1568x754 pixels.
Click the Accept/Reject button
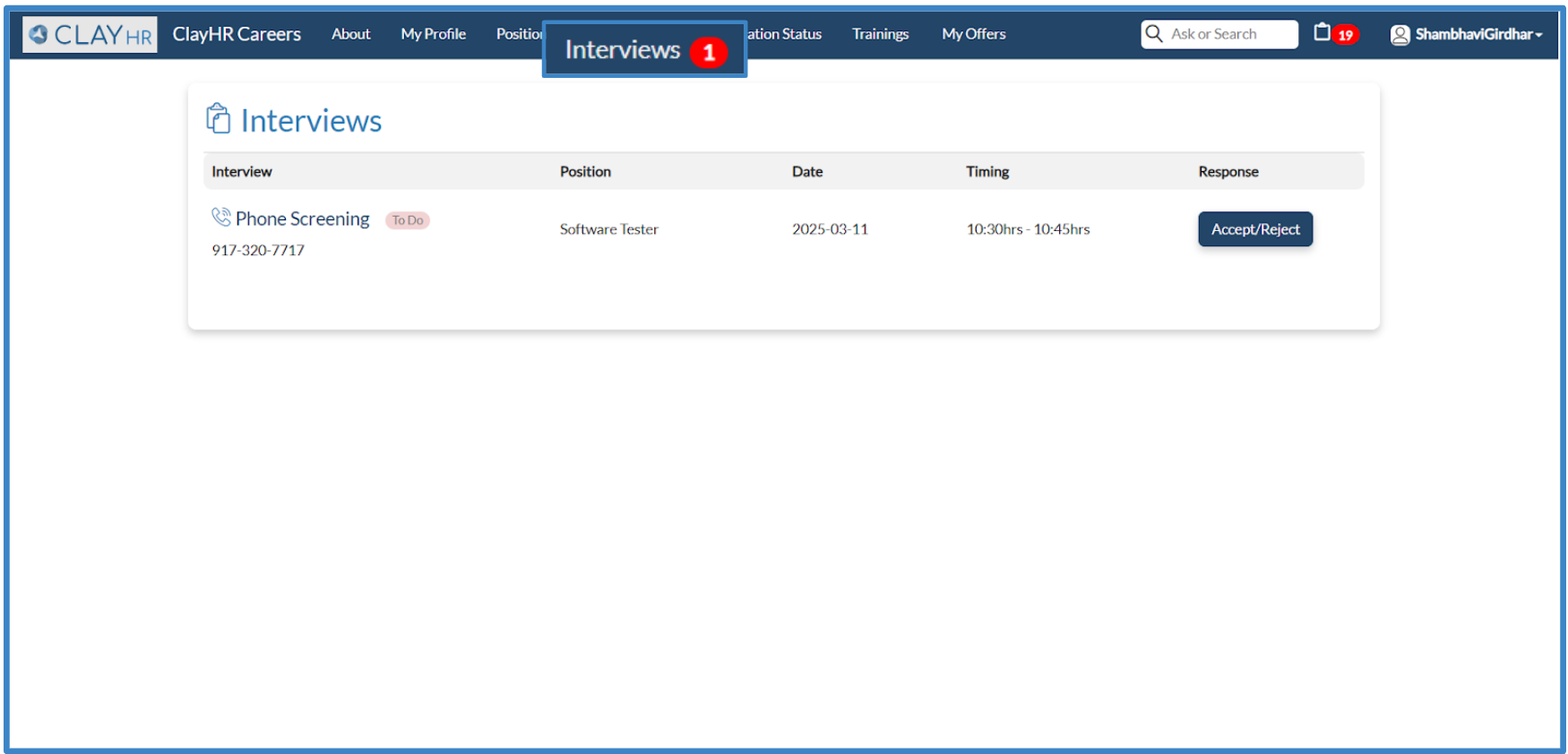coord(1255,229)
